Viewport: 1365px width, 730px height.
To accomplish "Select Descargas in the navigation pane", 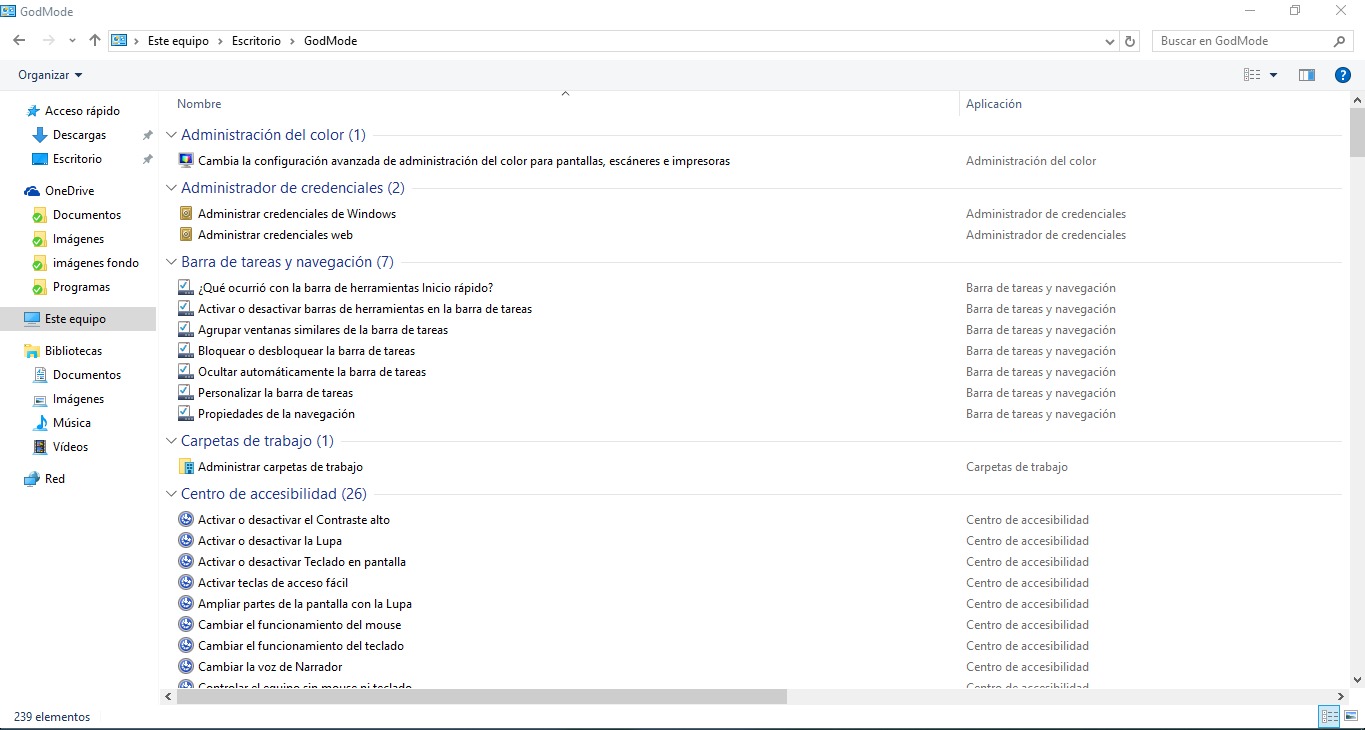I will 79,135.
